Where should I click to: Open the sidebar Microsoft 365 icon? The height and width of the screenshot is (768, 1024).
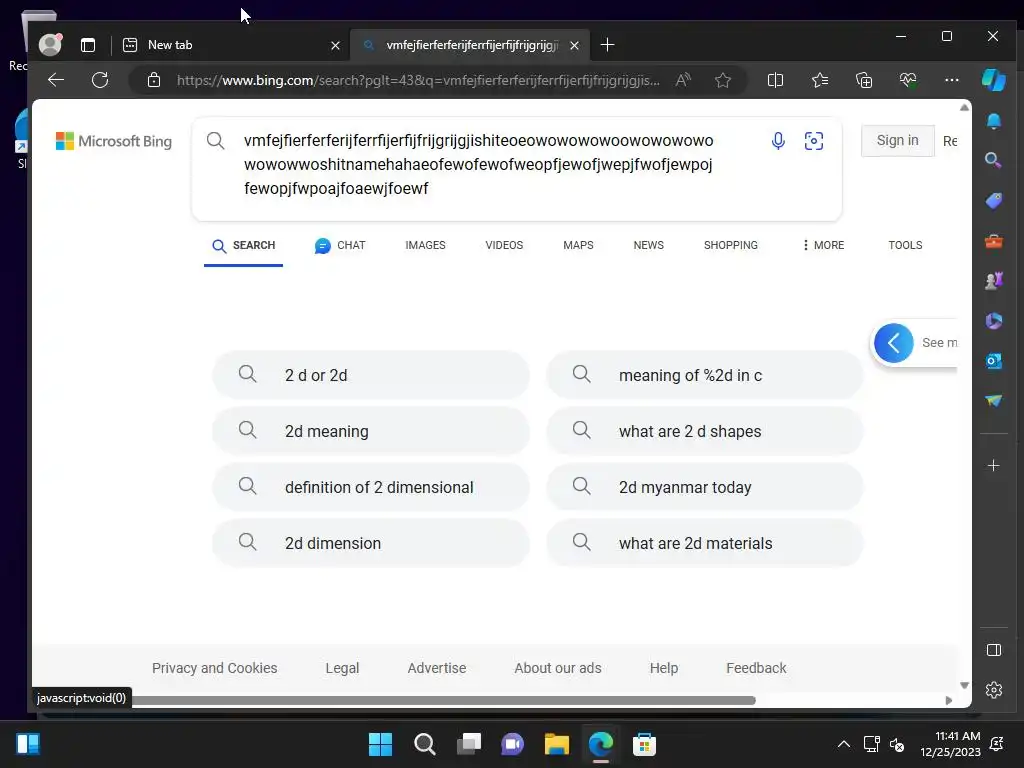point(993,321)
